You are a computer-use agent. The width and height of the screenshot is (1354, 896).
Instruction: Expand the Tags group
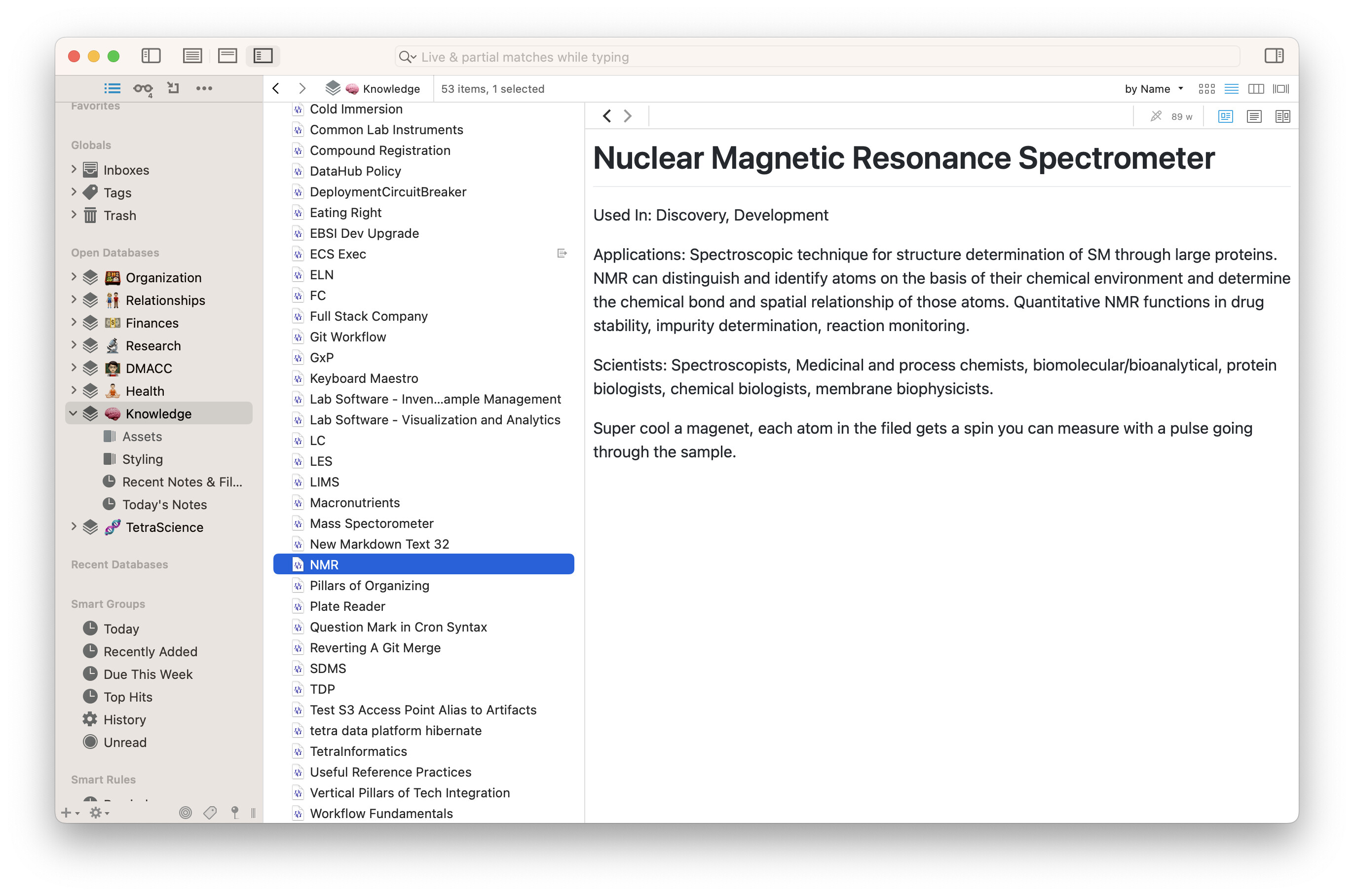(x=74, y=192)
